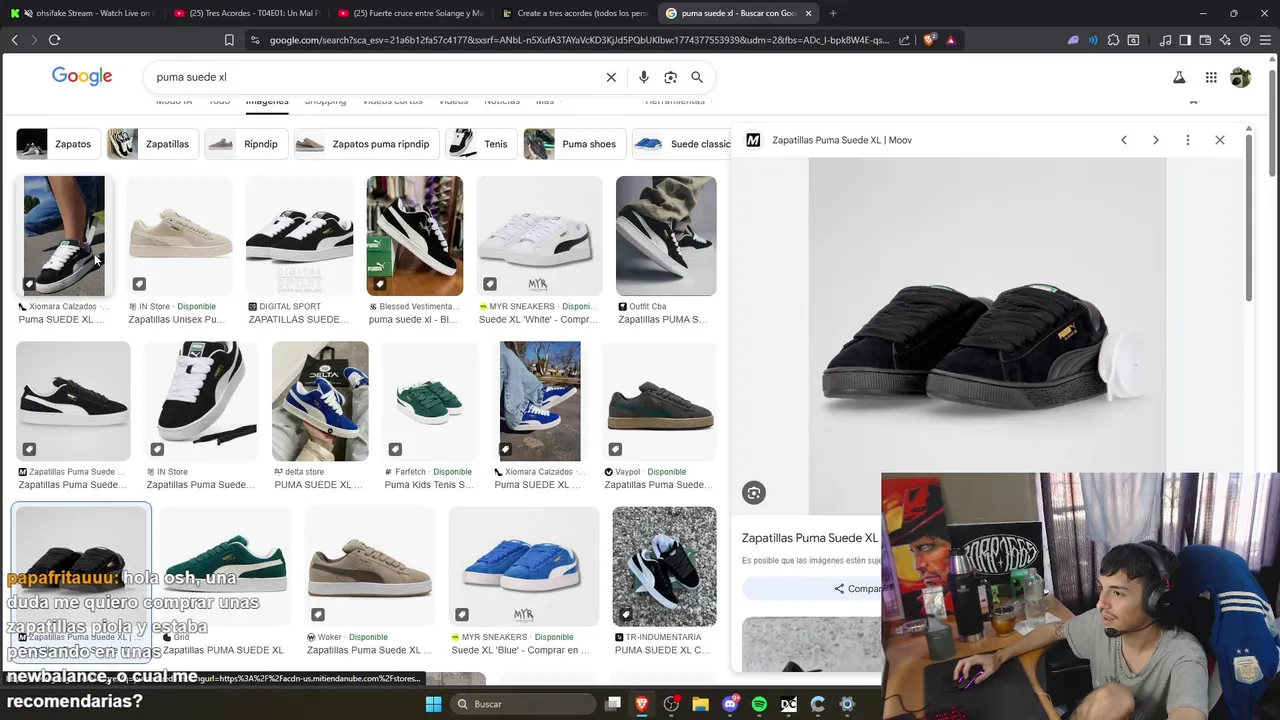The height and width of the screenshot is (720, 1280).
Task: Open the TR-INDUMENTARIA PUMA SUEDE XL thumbnail
Action: click(664, 566)
